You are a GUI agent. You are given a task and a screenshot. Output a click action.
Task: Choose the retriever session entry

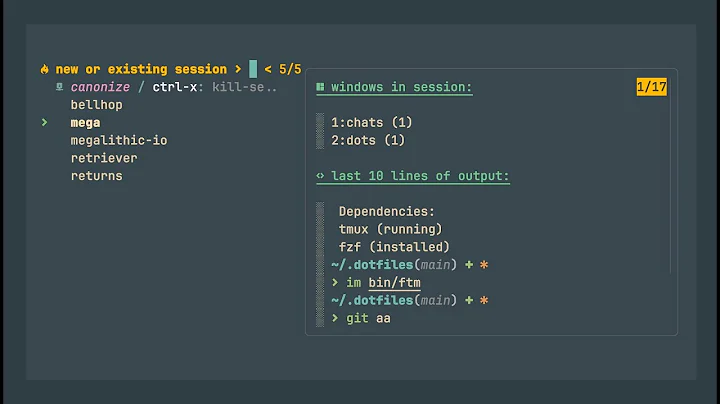104,158
